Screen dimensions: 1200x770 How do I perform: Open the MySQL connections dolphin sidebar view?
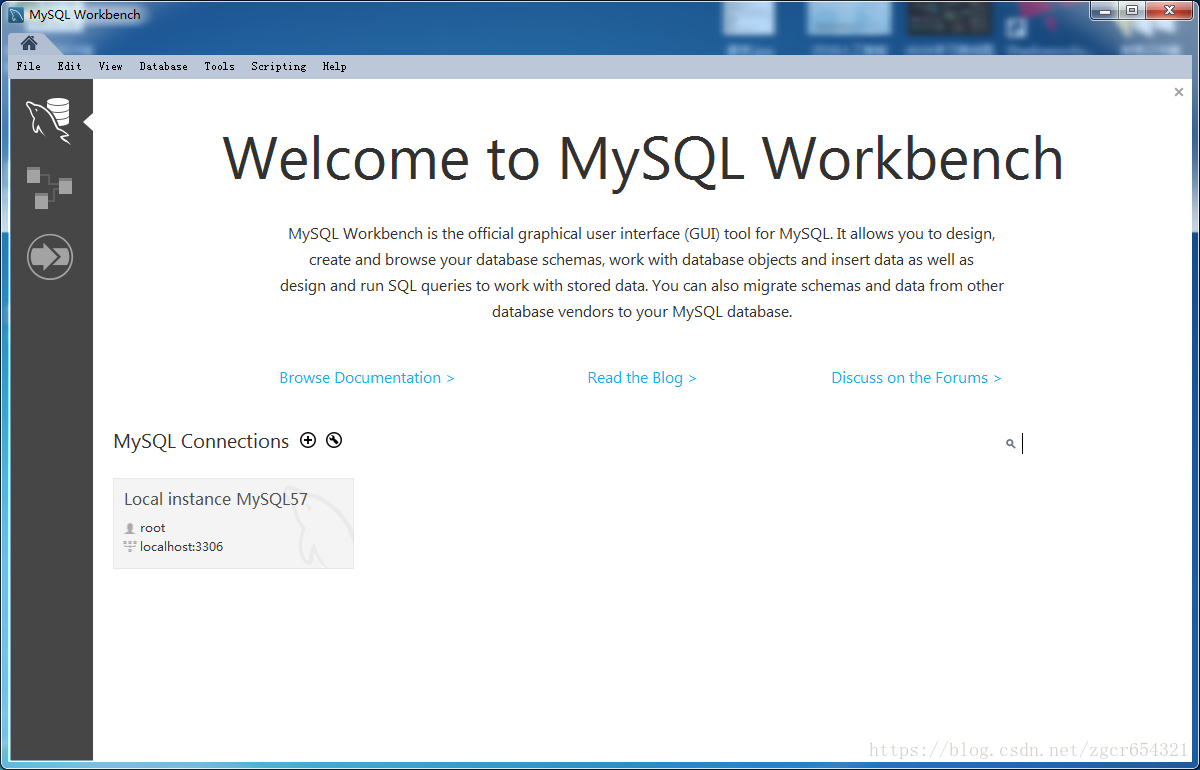click(x=49, y=121)
